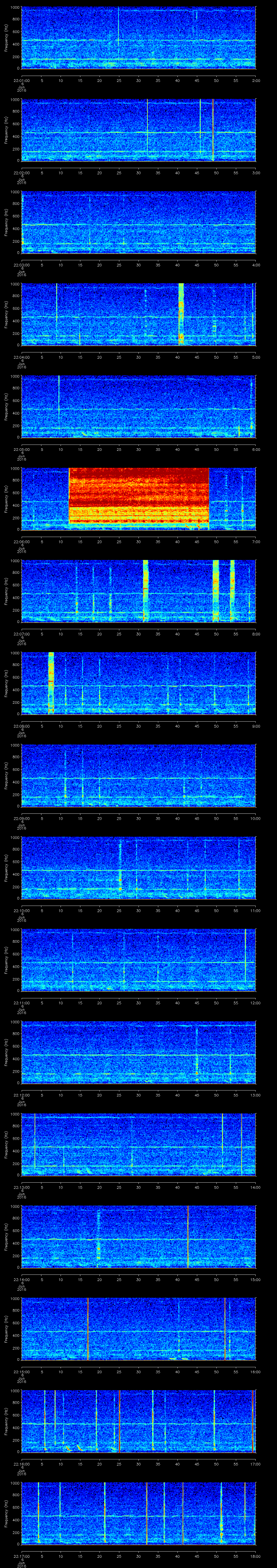Click the 16:00 end time label

pyautogui.click(x=255, y=1371)
